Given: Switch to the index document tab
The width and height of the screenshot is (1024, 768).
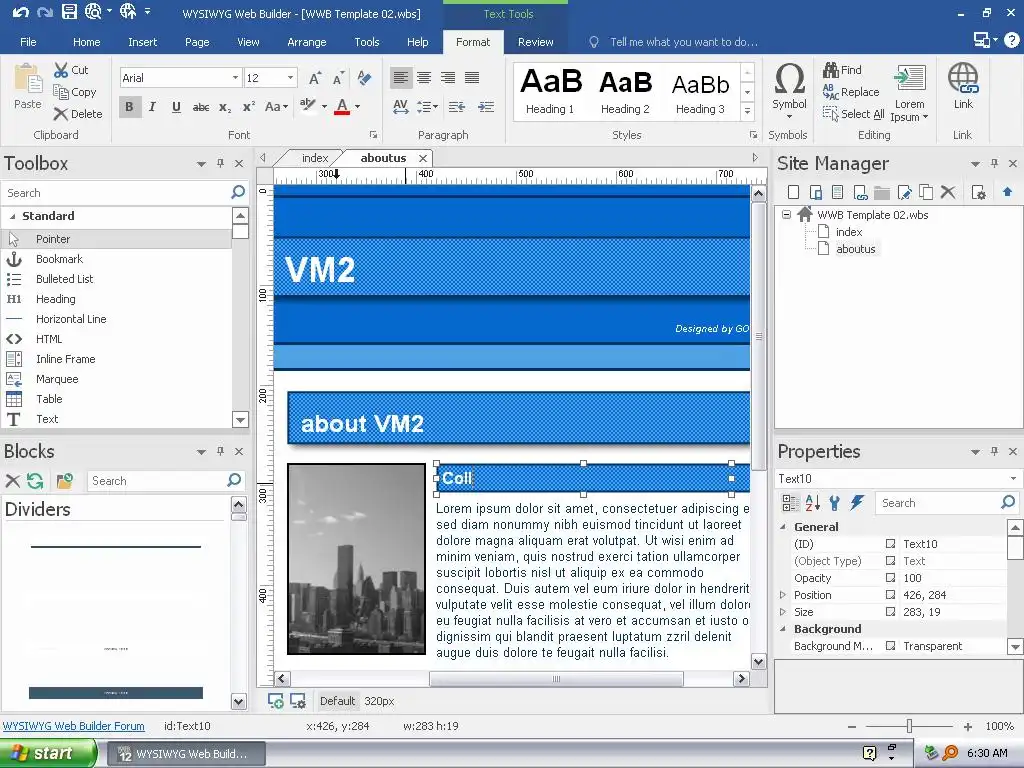Looking at the screenshot, I should click(x=315, y=158).
